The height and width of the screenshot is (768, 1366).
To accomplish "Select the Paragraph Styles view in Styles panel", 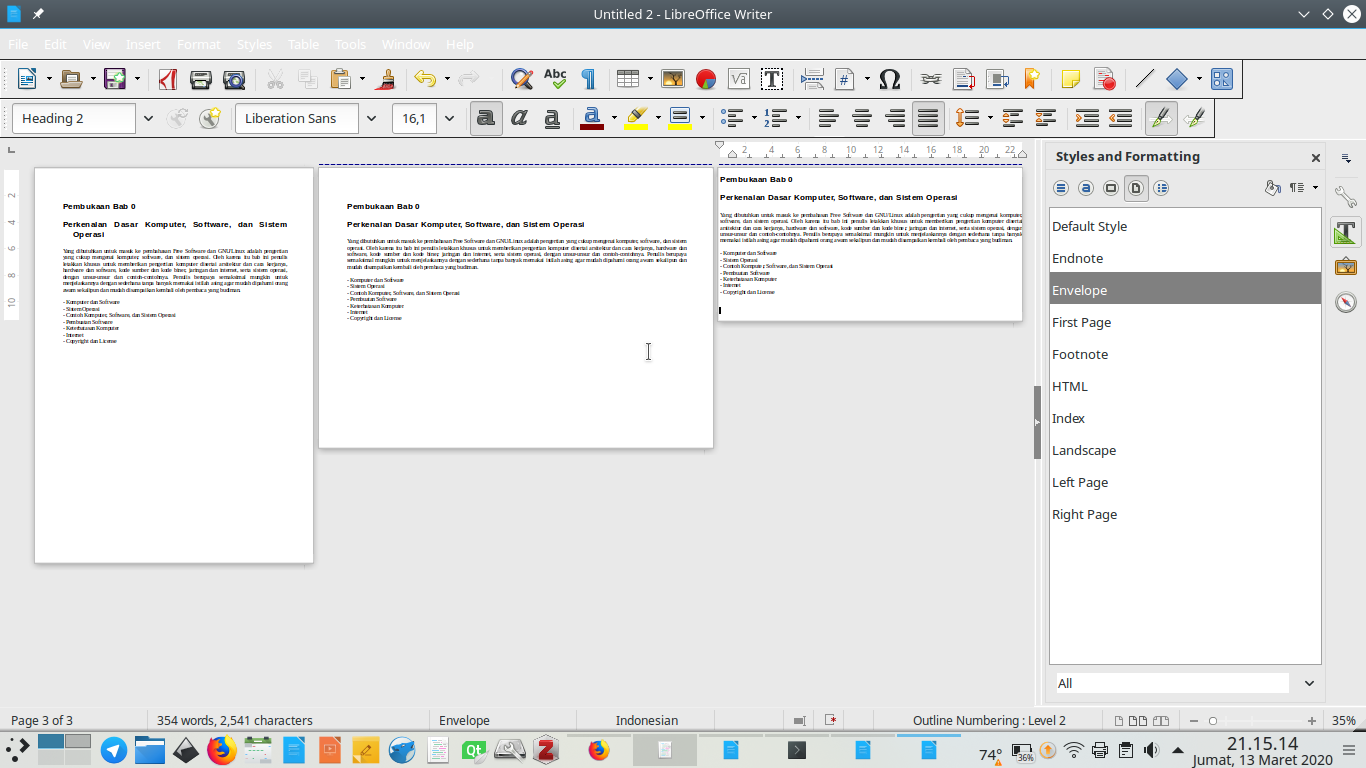I will (x=1061, y=188).
